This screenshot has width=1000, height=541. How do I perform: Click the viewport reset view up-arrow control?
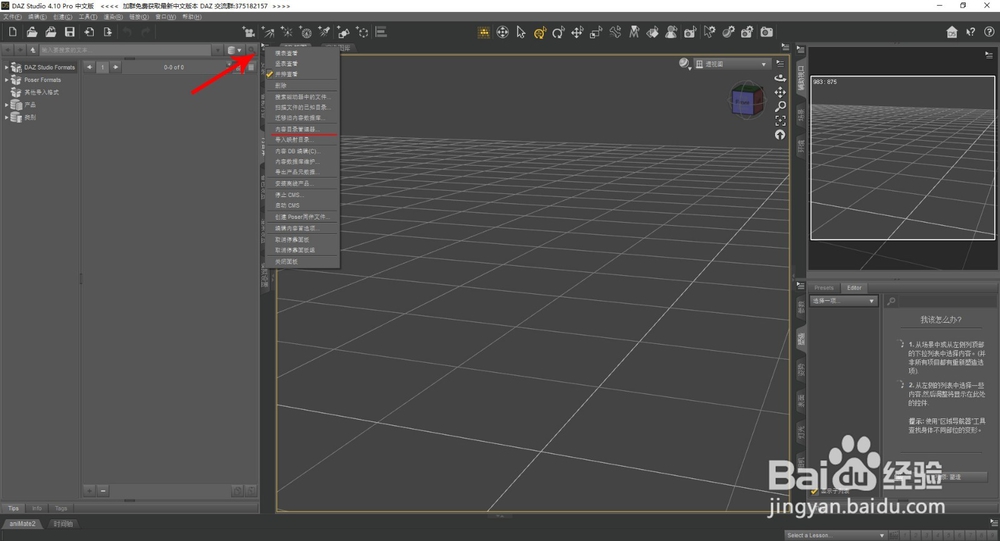[x=780, y=135]
